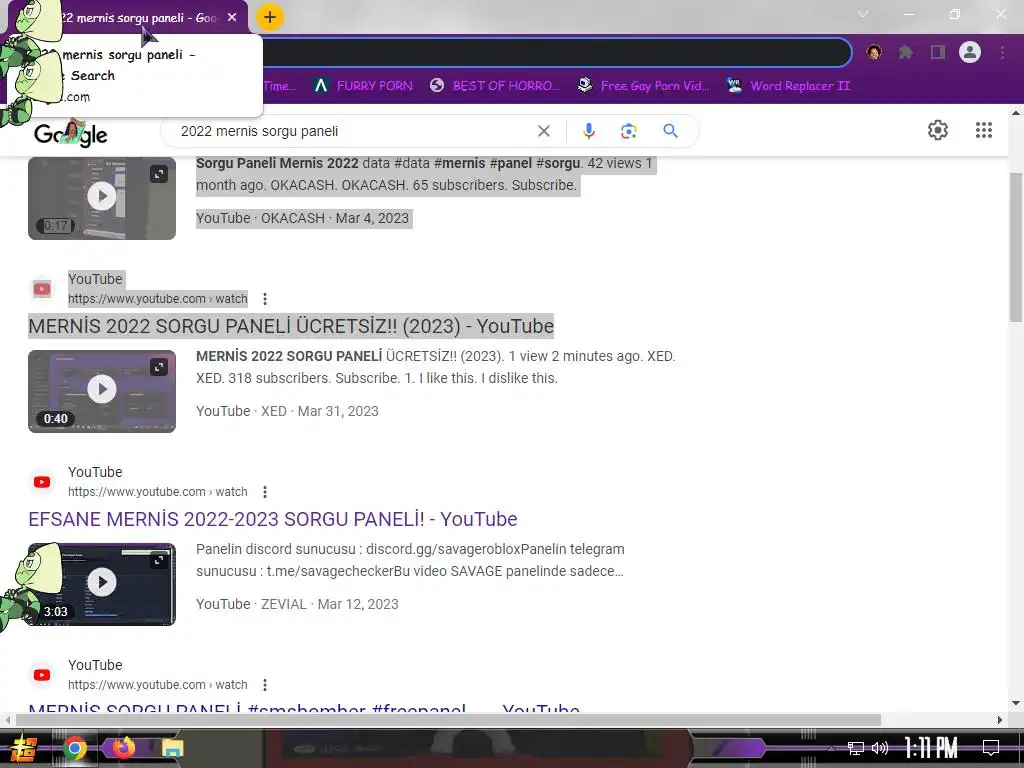Open the Free Gay Porn Vid... bookmark
Viewport: 1024px width, 768px height.
pyautogui.click(x=643, y=86)
